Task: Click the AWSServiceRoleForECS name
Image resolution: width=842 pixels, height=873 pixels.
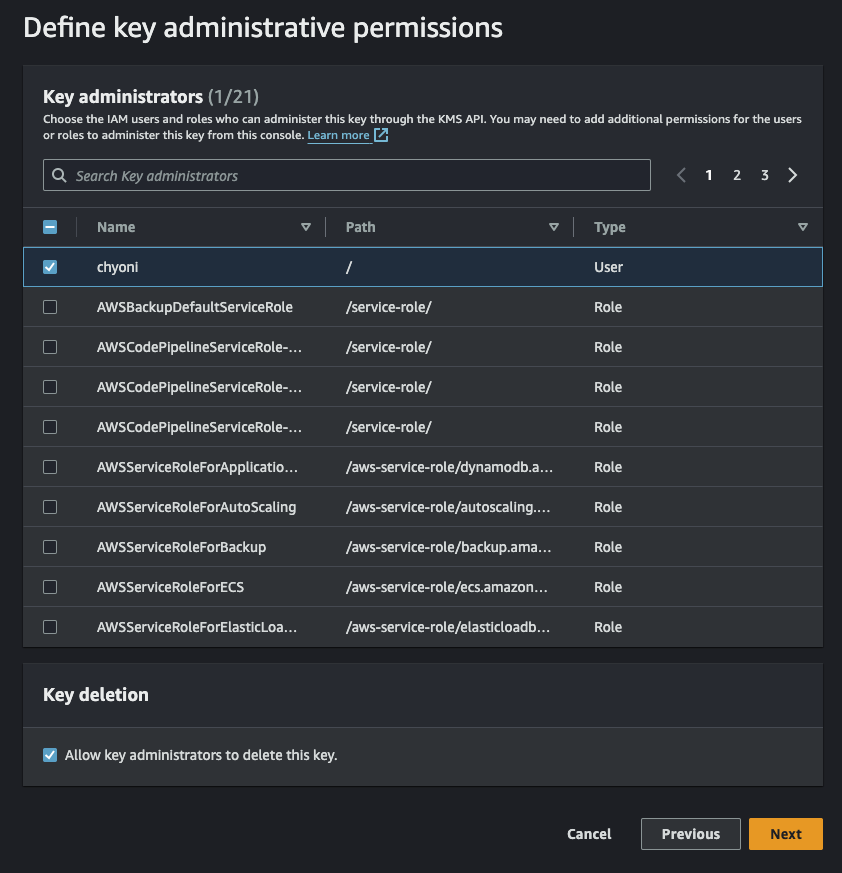Action: pos(170,587)
